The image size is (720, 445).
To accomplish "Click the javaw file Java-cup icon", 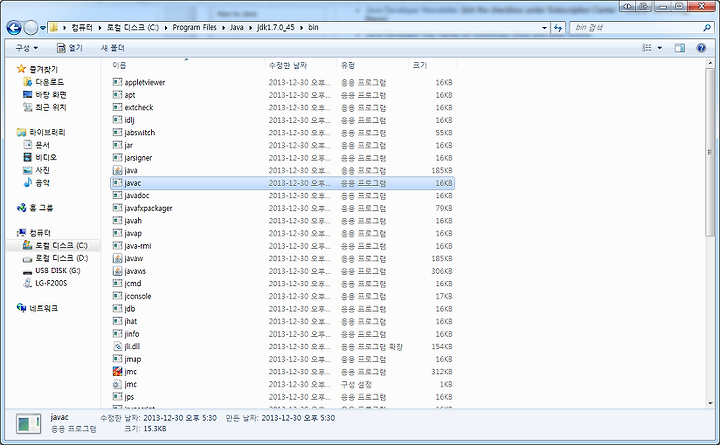I will 118,258.
